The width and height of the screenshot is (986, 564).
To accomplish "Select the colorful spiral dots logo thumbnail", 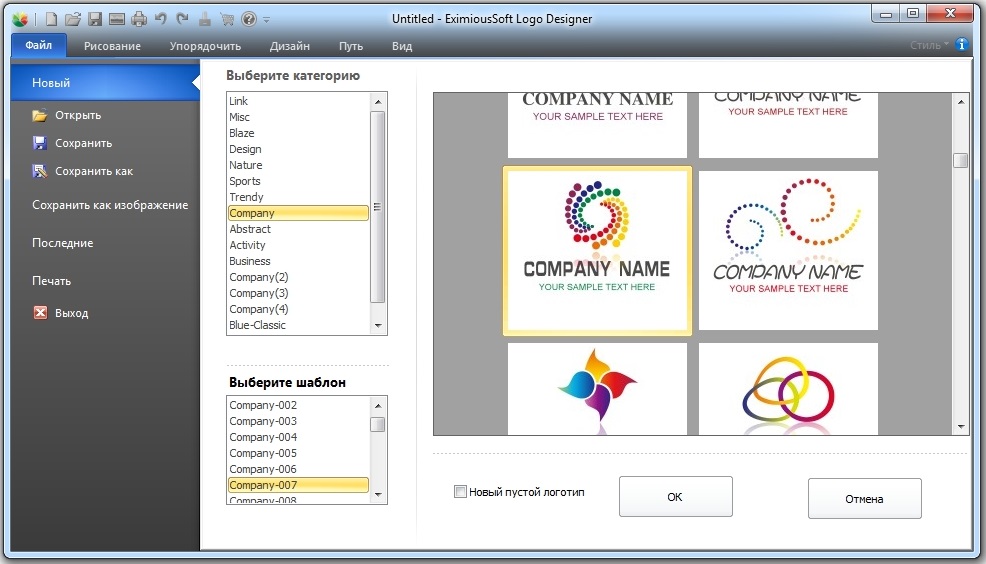I will point(597,250).
